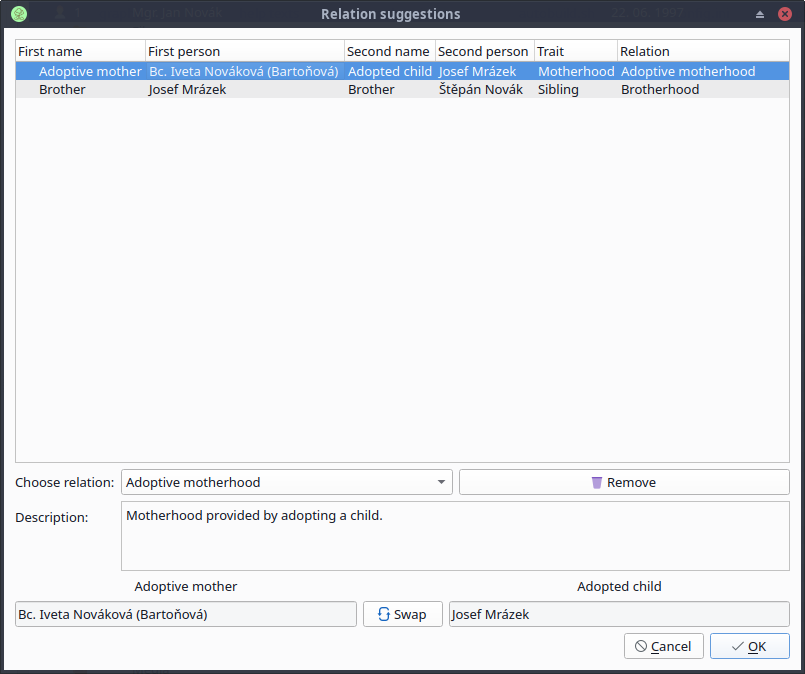The width and height of the screenshot is (805, 674).
Task: Sort by Second name column header
Action: pyautogui.click(x=389, y=51)
